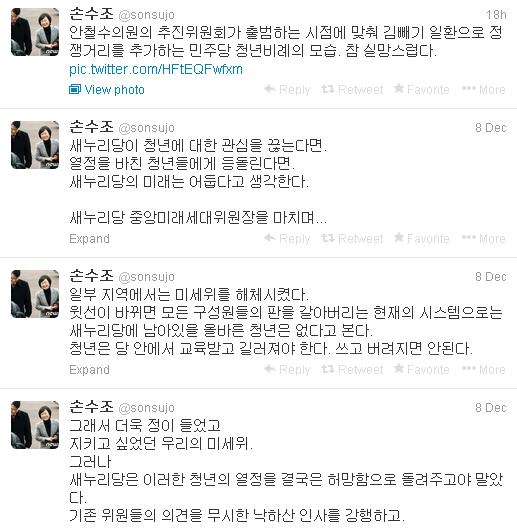Open the More menu on the third tweet
The image size is (517, 529).
(x=484, y=369)
